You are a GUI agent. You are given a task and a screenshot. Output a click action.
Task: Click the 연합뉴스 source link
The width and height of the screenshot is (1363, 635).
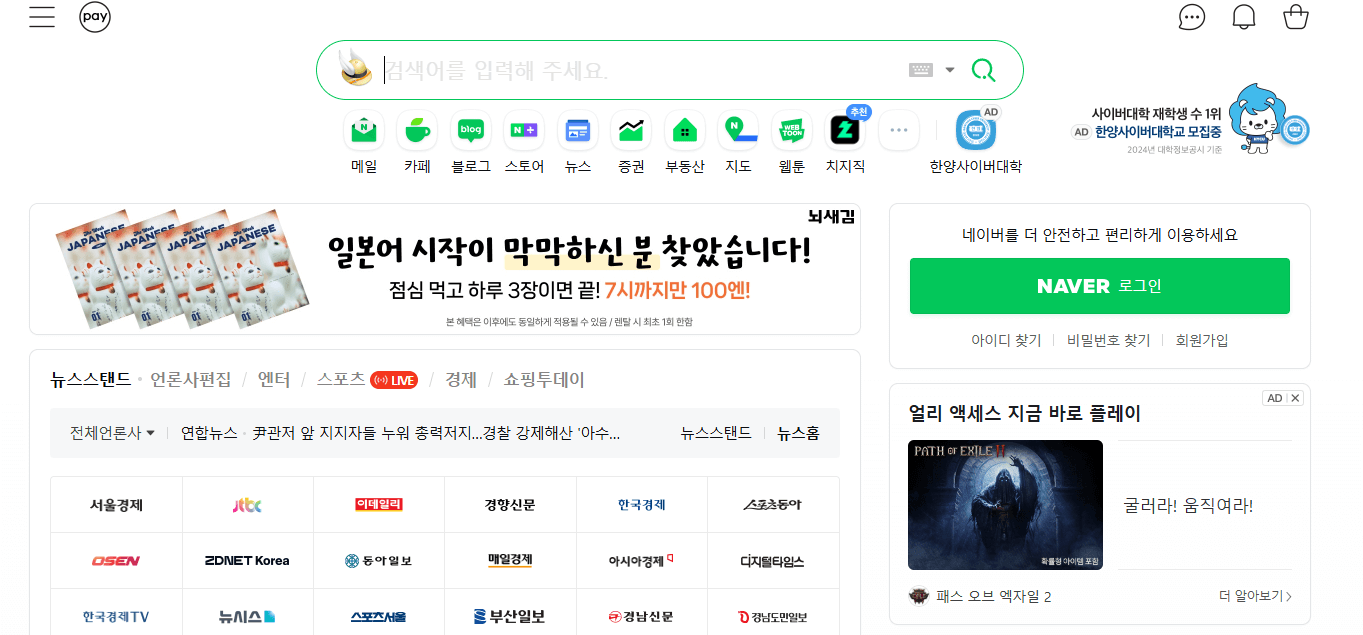[209, 433]
